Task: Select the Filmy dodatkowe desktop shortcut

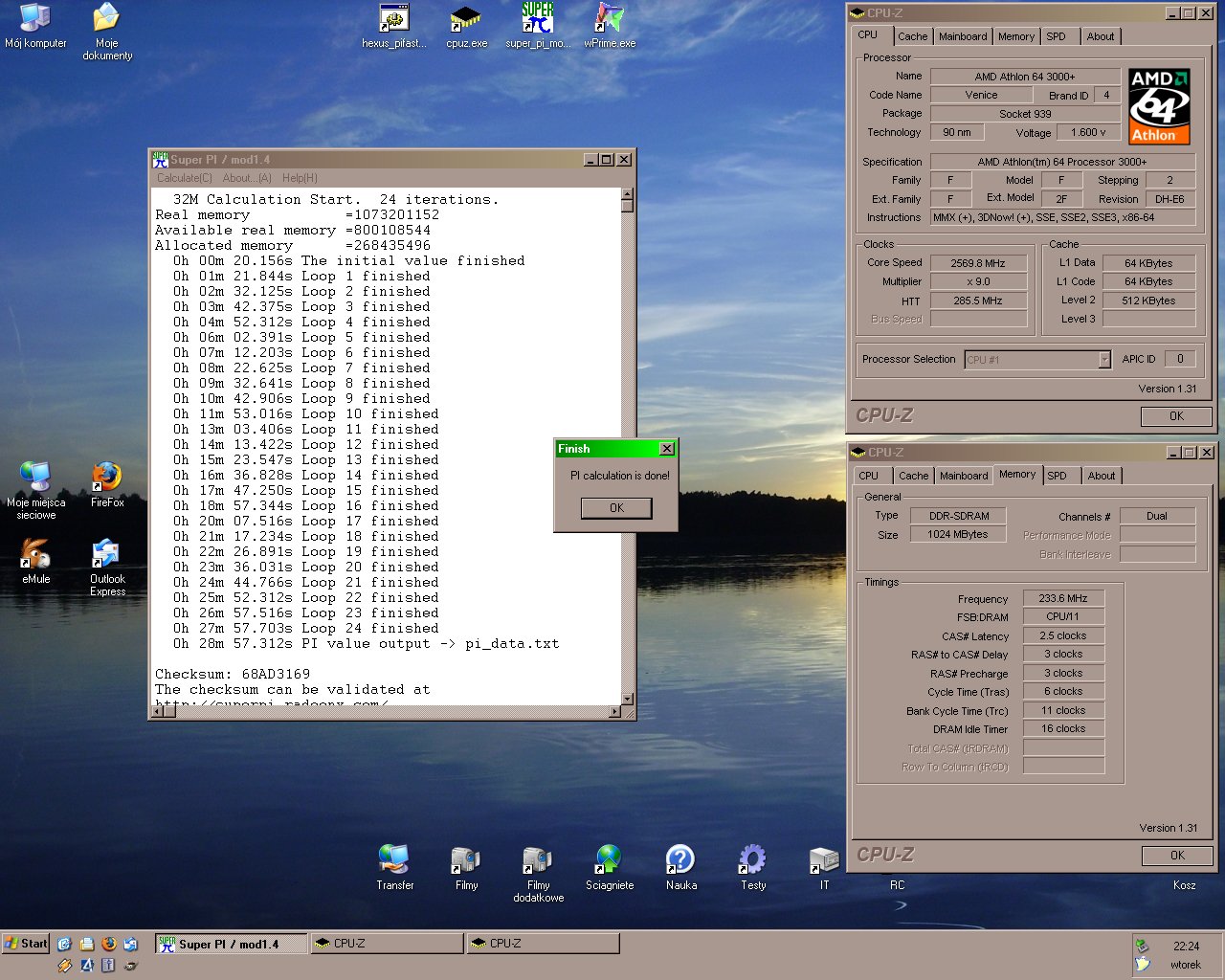Action: pyautogui.click(x=538, y=874)
